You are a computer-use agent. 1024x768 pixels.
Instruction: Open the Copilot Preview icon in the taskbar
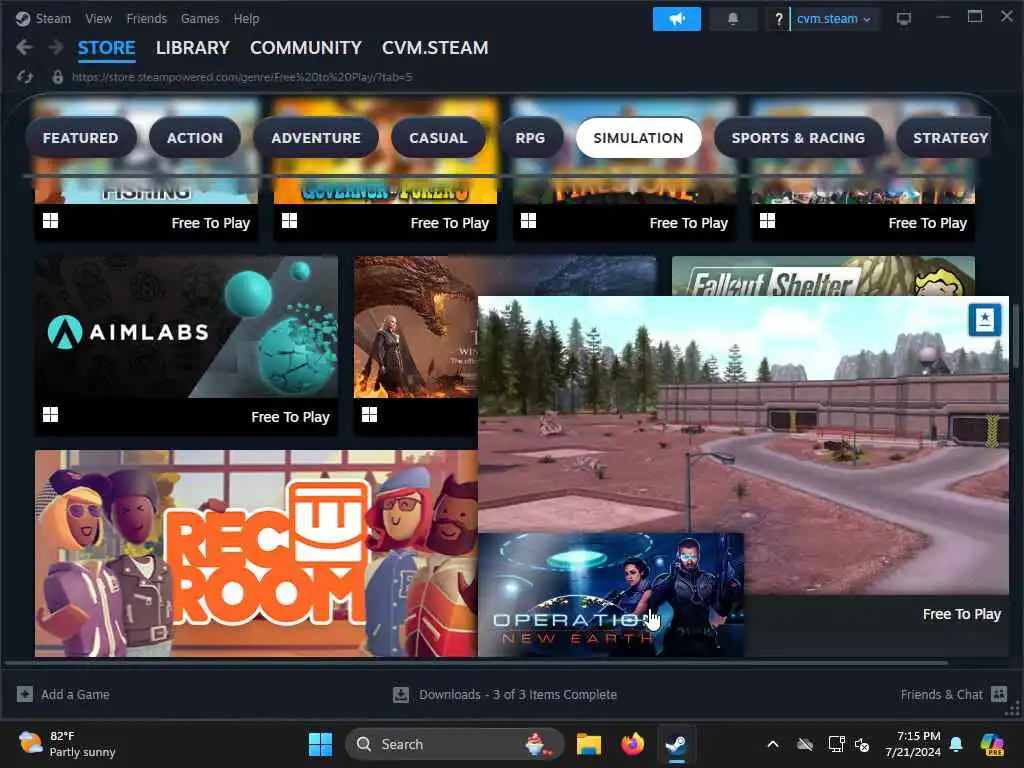tap(992, 744)
